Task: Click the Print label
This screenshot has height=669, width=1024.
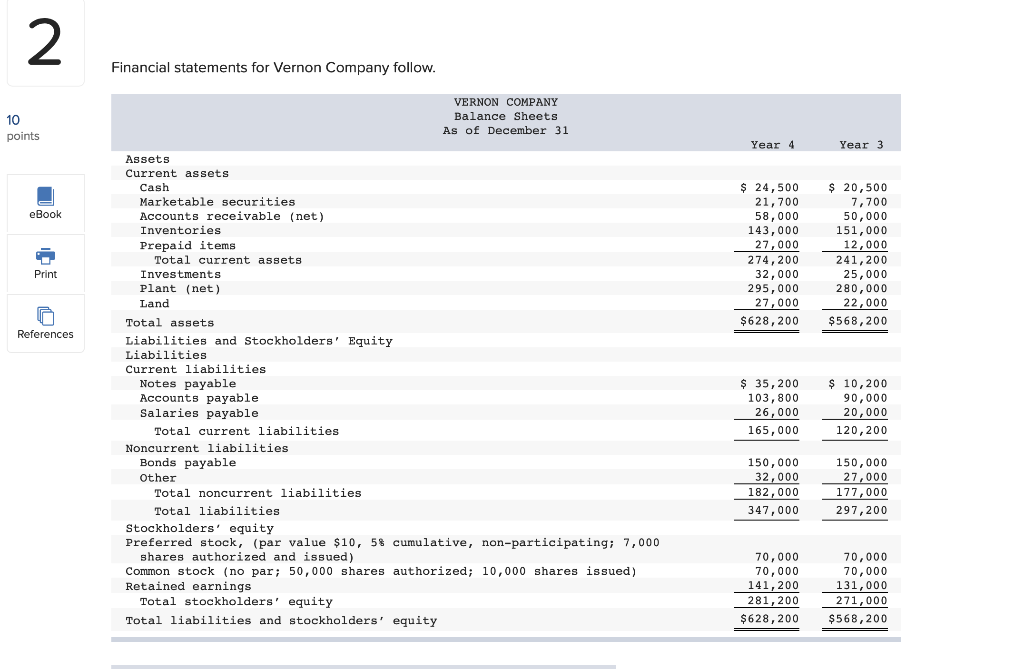Action: (x=45, y=274)
